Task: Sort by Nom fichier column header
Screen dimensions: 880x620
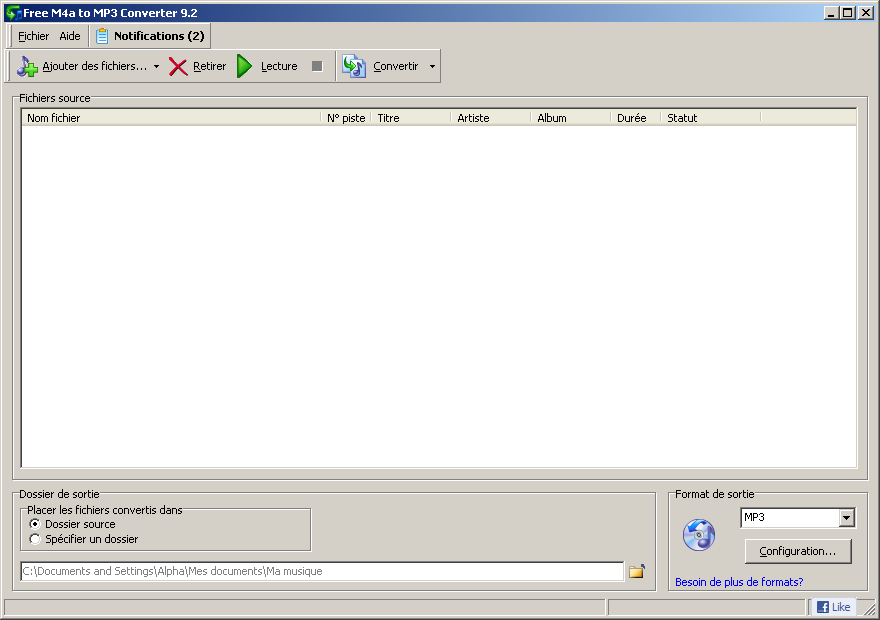Action: tap(171, 118)
